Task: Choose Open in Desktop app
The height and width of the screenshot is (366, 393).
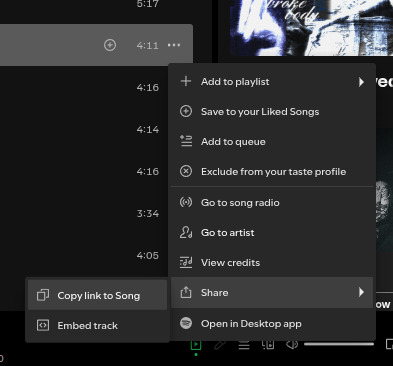Action: [x=272, y=324]
